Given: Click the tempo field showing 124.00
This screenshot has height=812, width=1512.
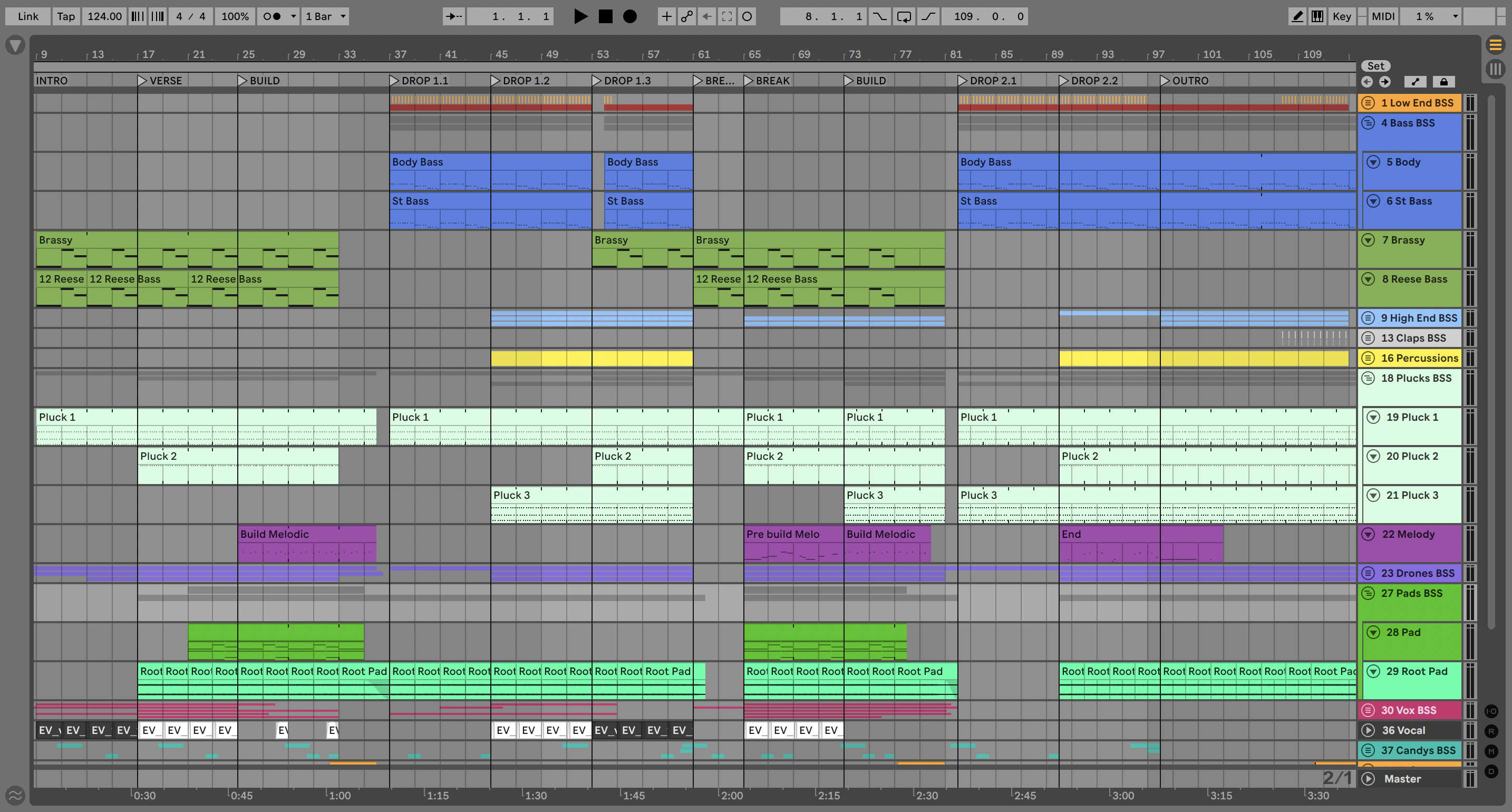Looking at the screenshot, I should [104, 16].
